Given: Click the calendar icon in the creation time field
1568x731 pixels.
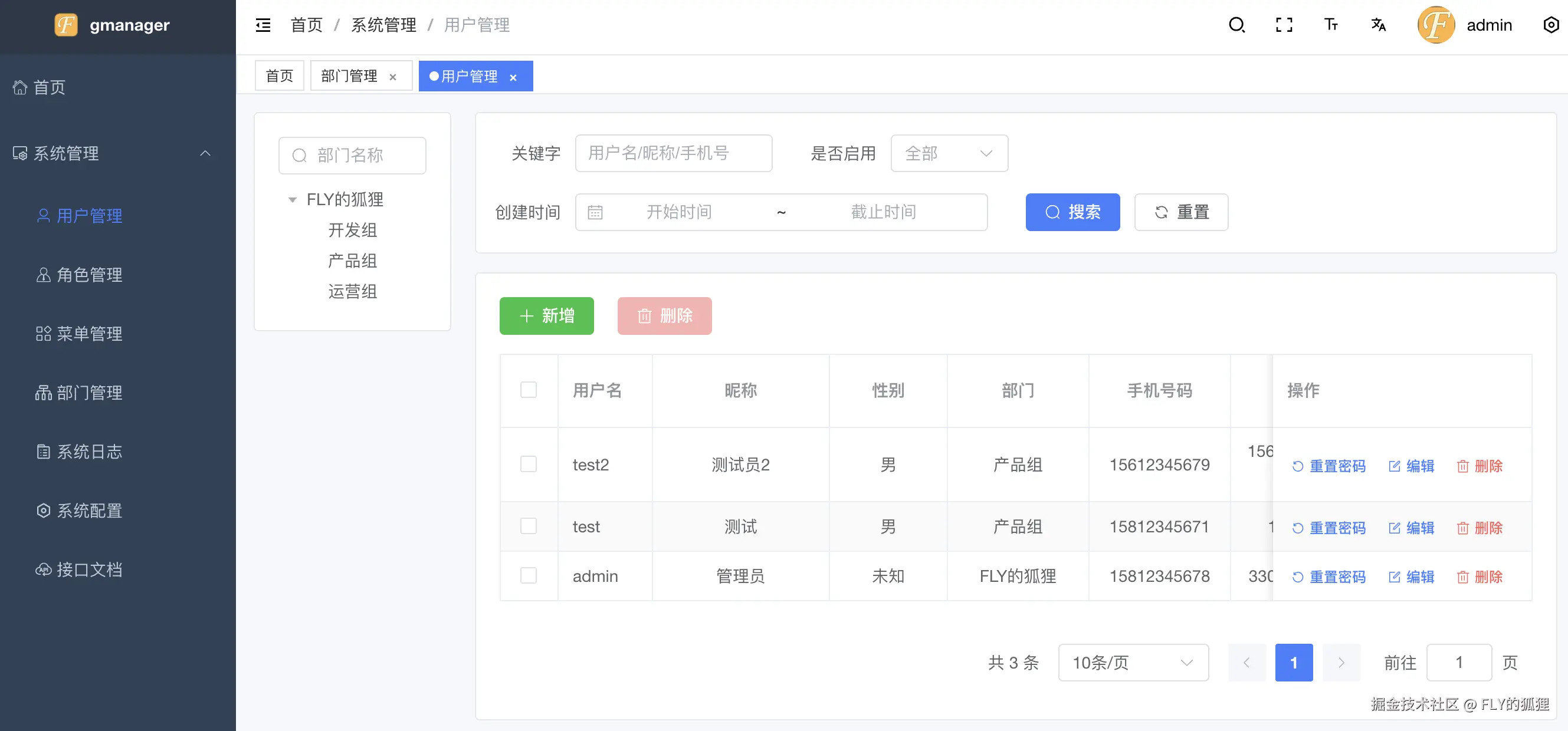Looking at the screenshot, I should click(x=595, y=212).
